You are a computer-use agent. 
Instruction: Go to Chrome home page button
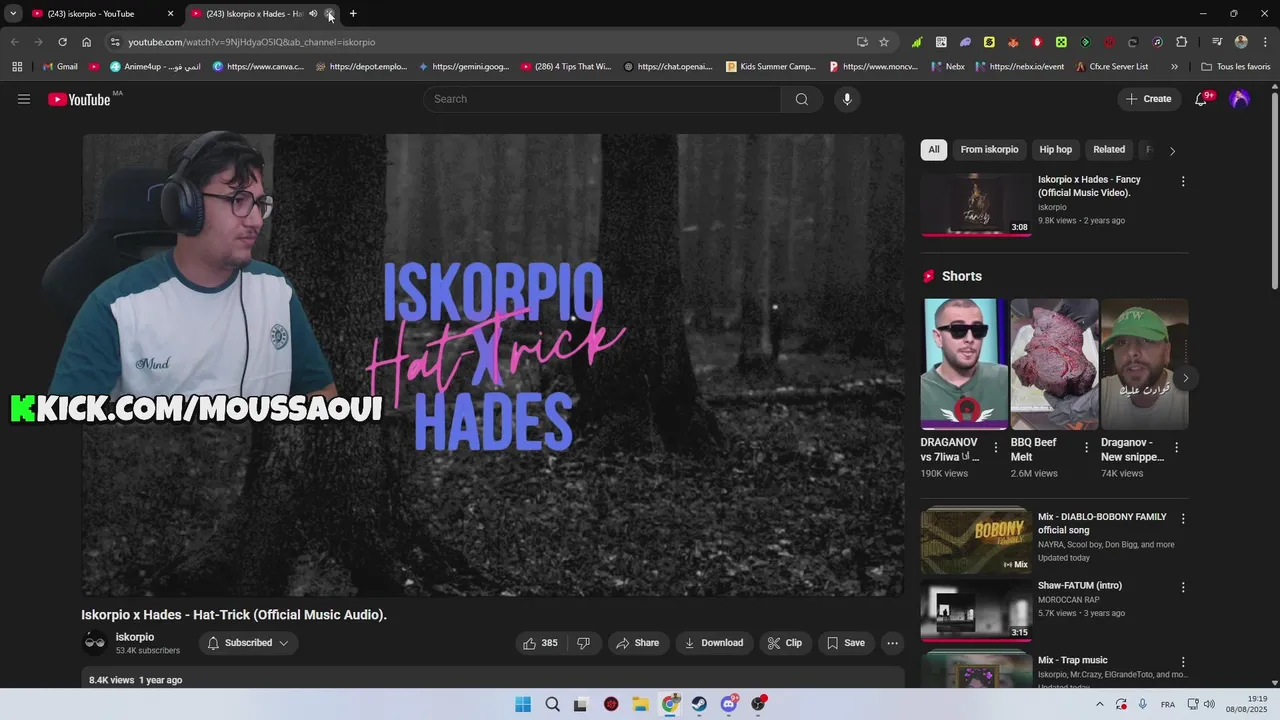click(86, 42)
